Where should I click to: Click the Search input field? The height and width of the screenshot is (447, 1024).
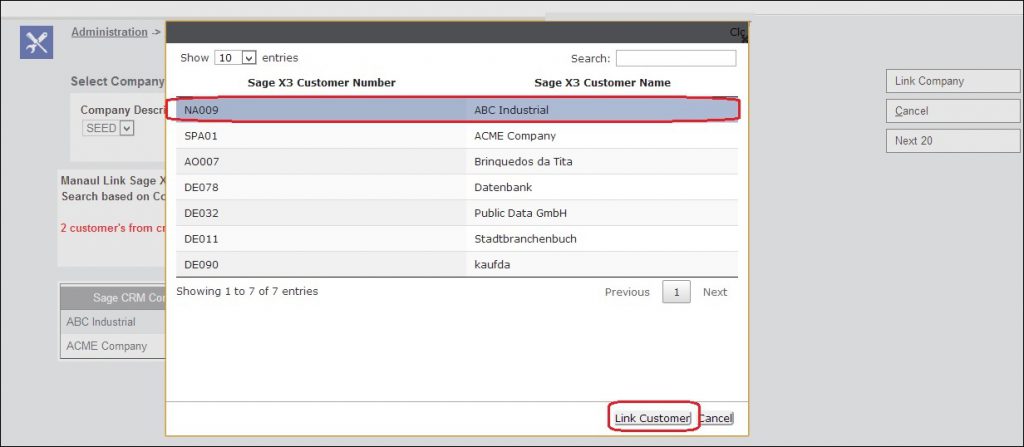(x=676, y=58)
